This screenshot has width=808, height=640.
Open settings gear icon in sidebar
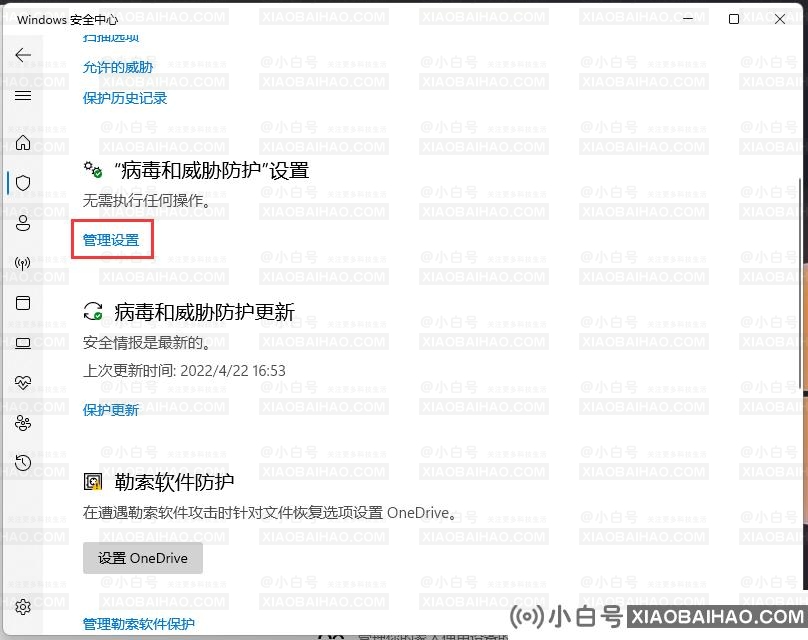tap(23, 607)
